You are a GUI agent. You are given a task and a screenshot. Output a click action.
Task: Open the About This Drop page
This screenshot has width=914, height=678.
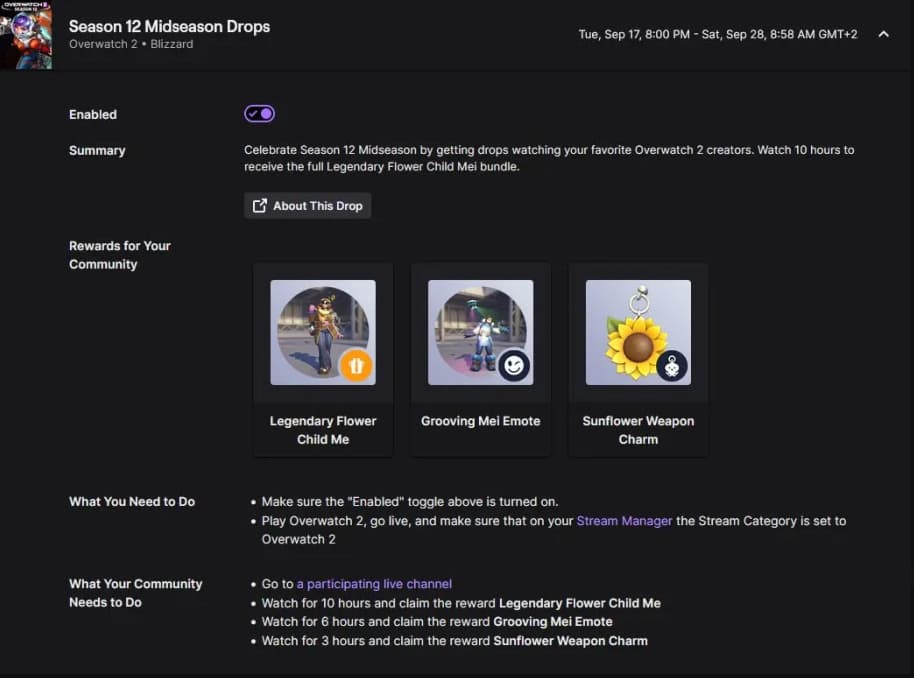[x=307, y=205]
